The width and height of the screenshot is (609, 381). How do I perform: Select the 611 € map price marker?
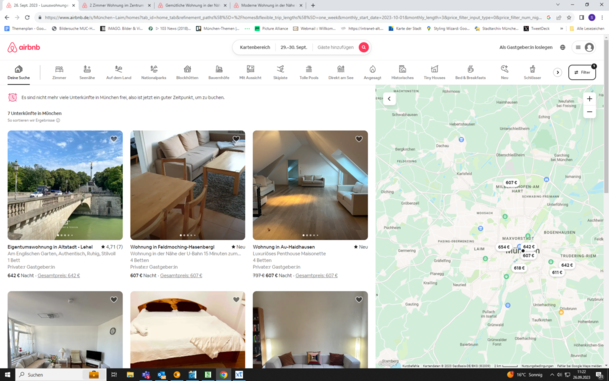tap(557, 273)
